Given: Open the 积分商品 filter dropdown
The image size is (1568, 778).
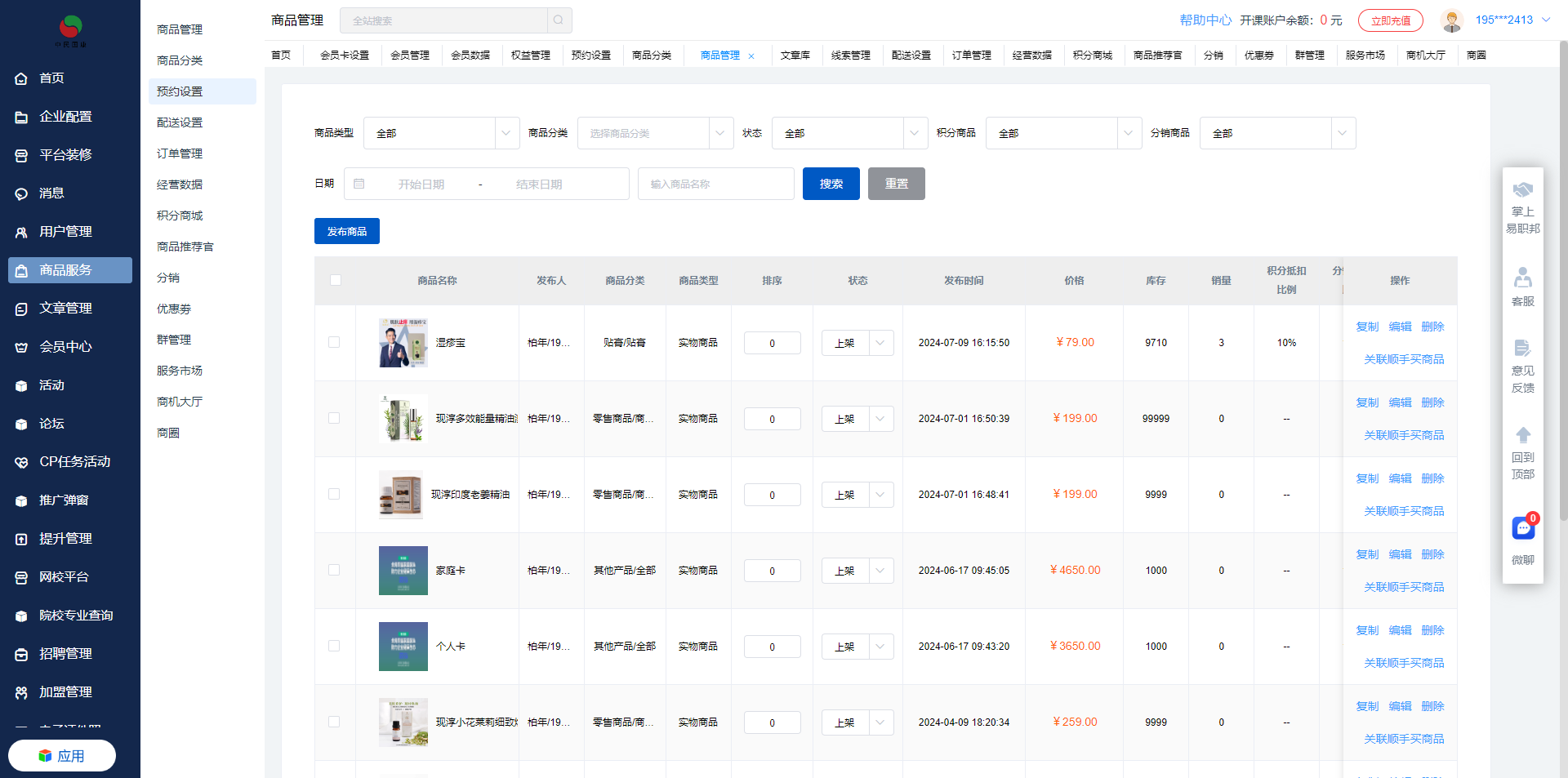Looking at the screenshot, I should pyautogui.click(x=1063, y=133).
